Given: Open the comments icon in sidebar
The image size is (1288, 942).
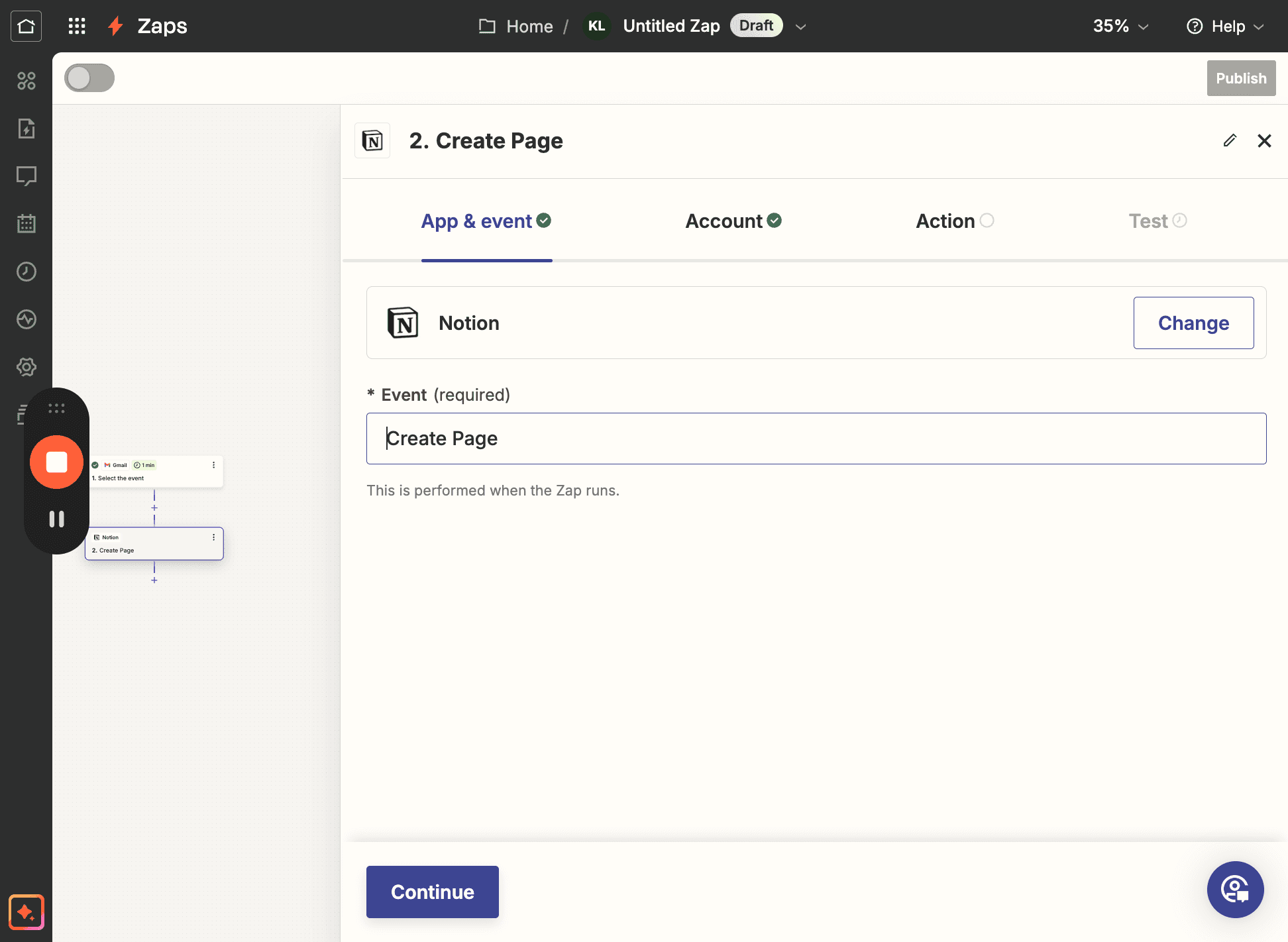Looking at the screenshot, I should coord(26,176).
